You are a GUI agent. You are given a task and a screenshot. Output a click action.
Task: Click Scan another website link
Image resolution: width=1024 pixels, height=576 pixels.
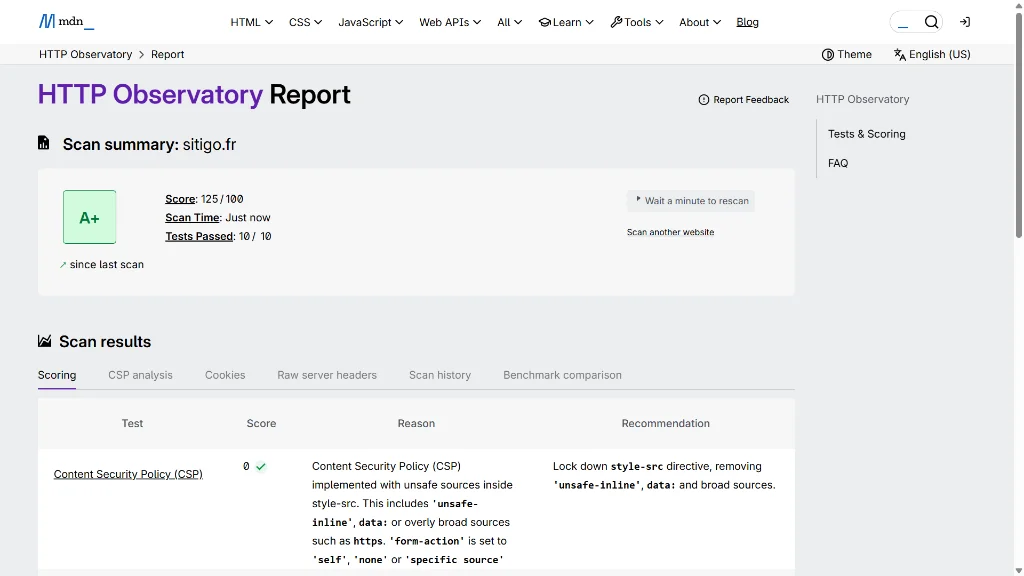pyautogui.click(x=670, y=232)
